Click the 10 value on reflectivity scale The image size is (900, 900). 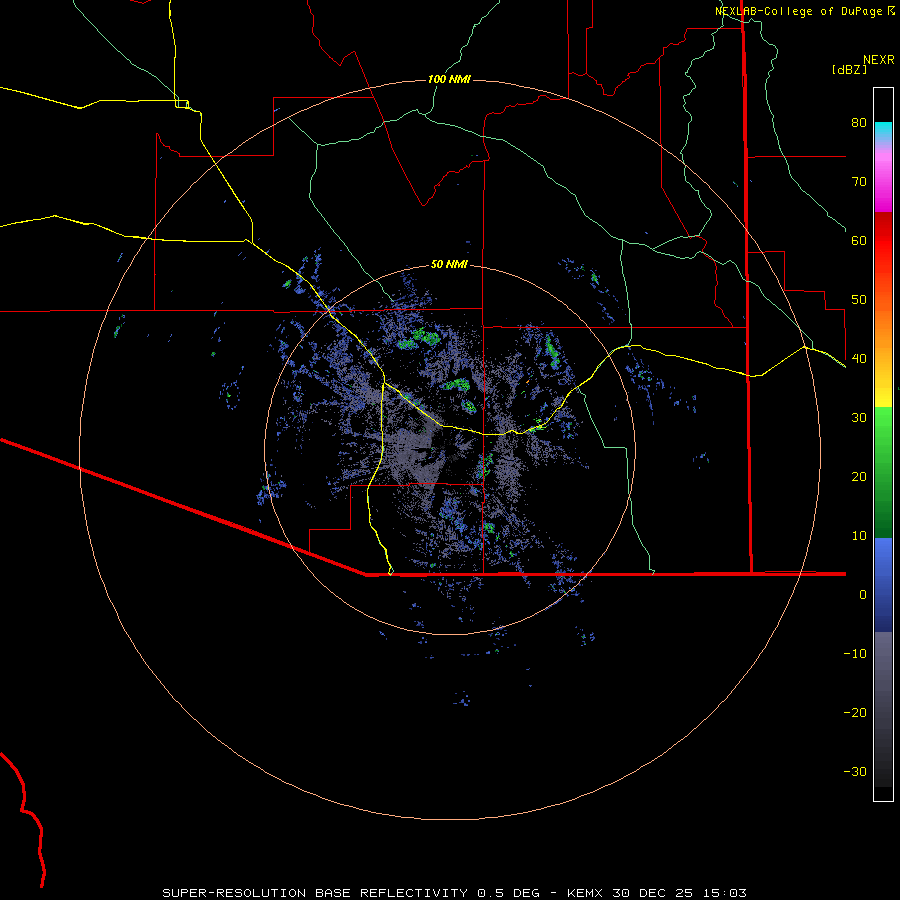point(859,536)
